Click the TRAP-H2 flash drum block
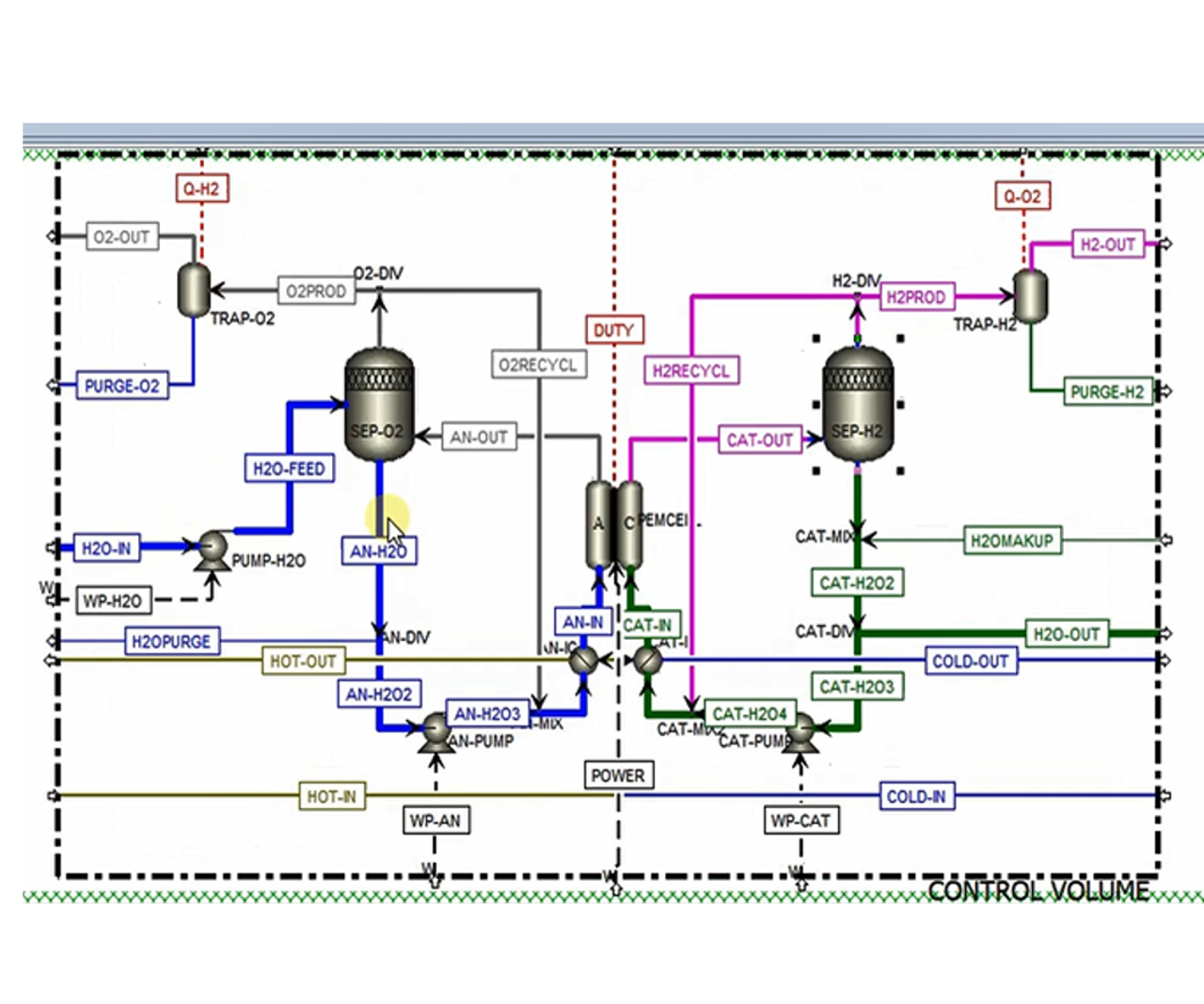Image resolution: width=1204 pixels, height=1004 pixels. click(x=1030, y=296)
